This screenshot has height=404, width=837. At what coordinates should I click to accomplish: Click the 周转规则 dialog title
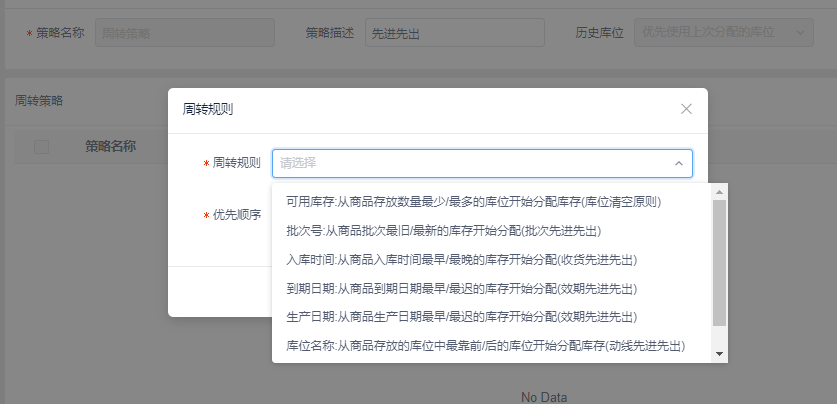pos(208,109)
